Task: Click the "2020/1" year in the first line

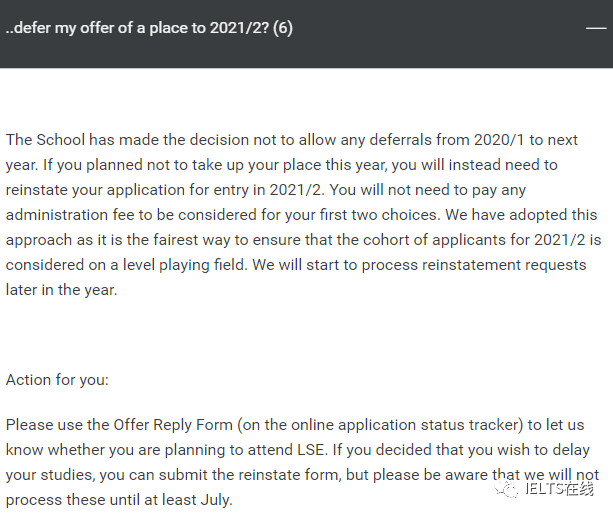Action: [x=499, y=140]
